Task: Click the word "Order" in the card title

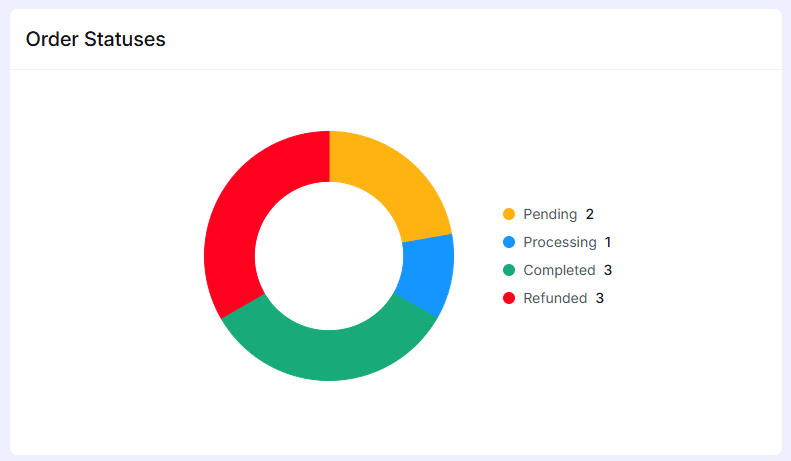Action: pos(52,39)
